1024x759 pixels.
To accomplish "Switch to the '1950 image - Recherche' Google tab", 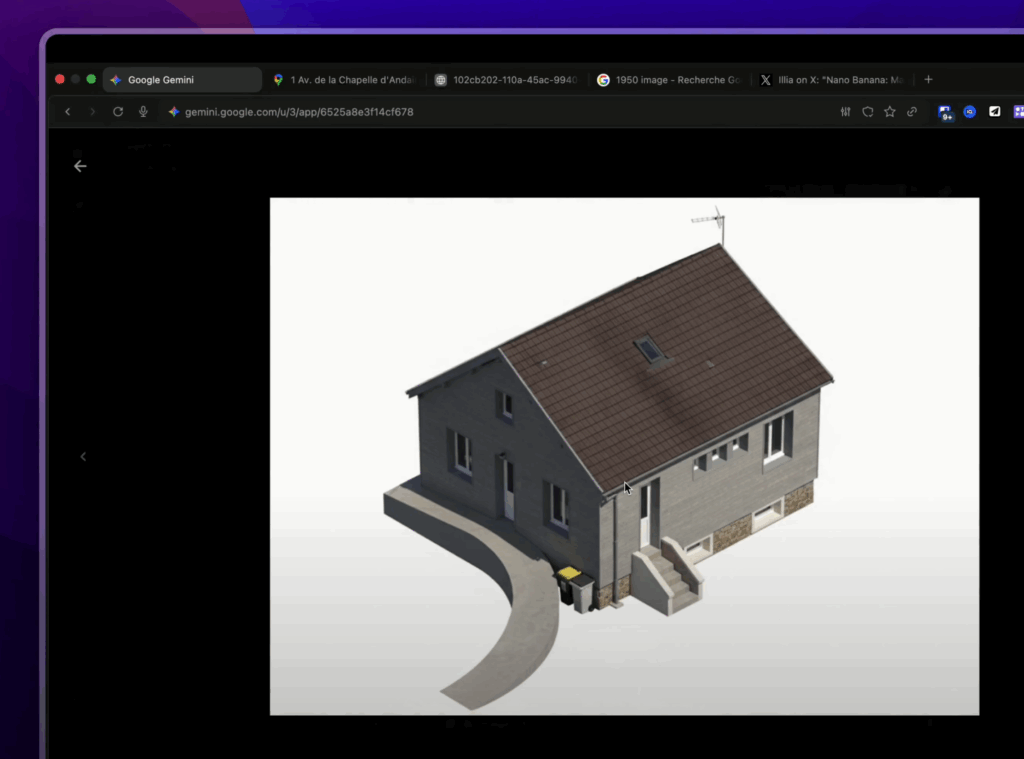I will tap(668, 80).
